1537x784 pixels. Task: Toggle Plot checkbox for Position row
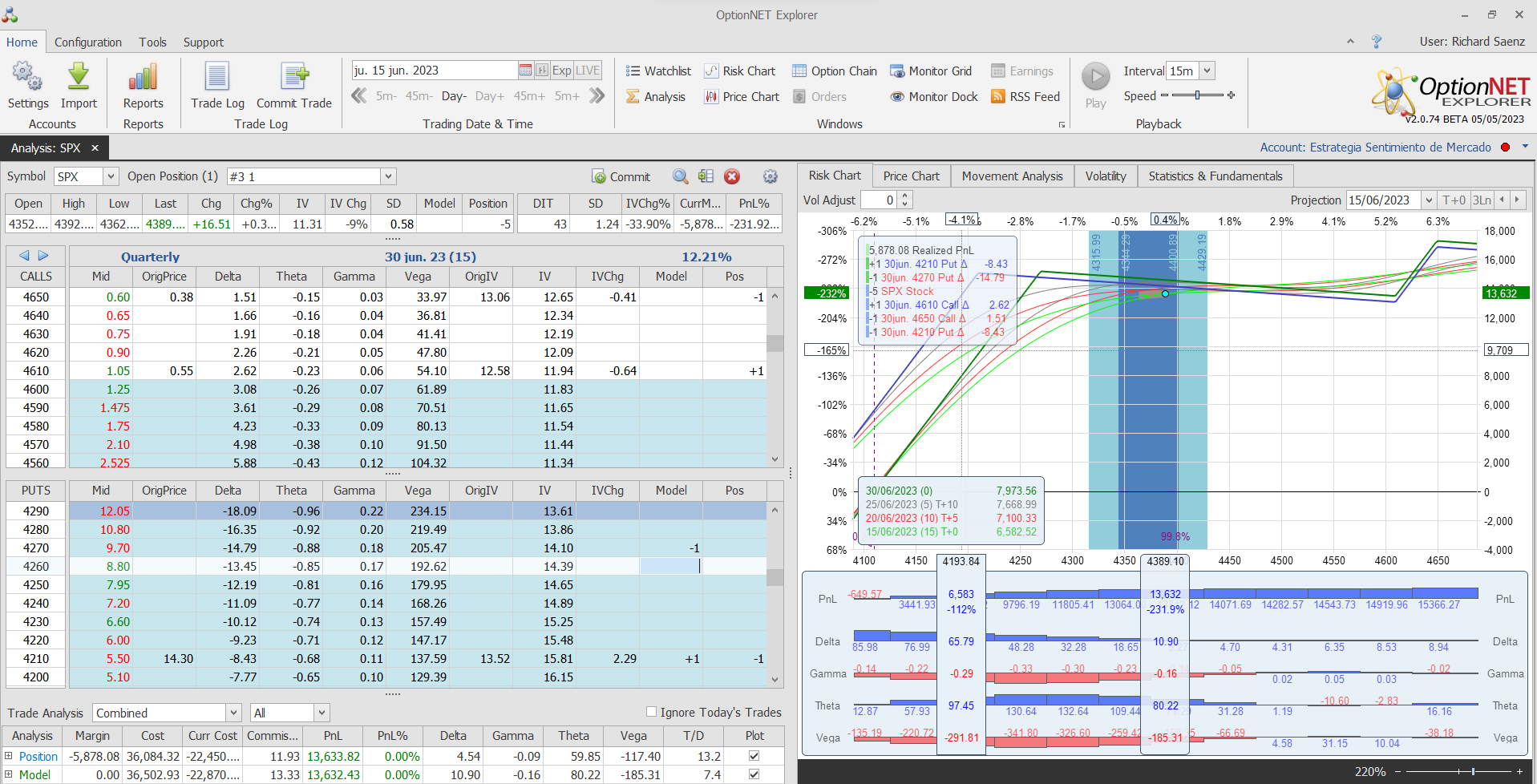[x=754, y=756]
